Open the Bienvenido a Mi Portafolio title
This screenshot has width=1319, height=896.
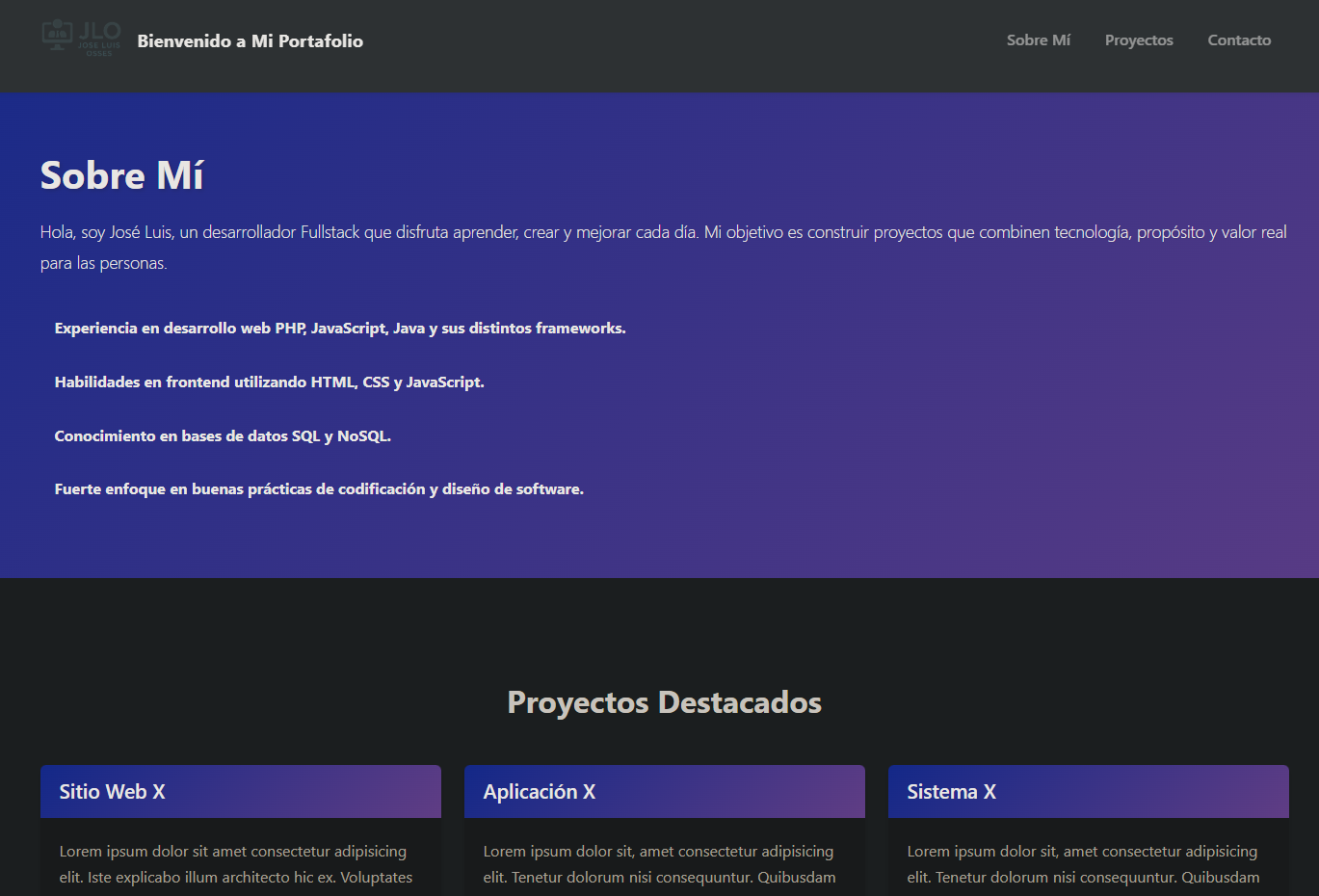250,40
